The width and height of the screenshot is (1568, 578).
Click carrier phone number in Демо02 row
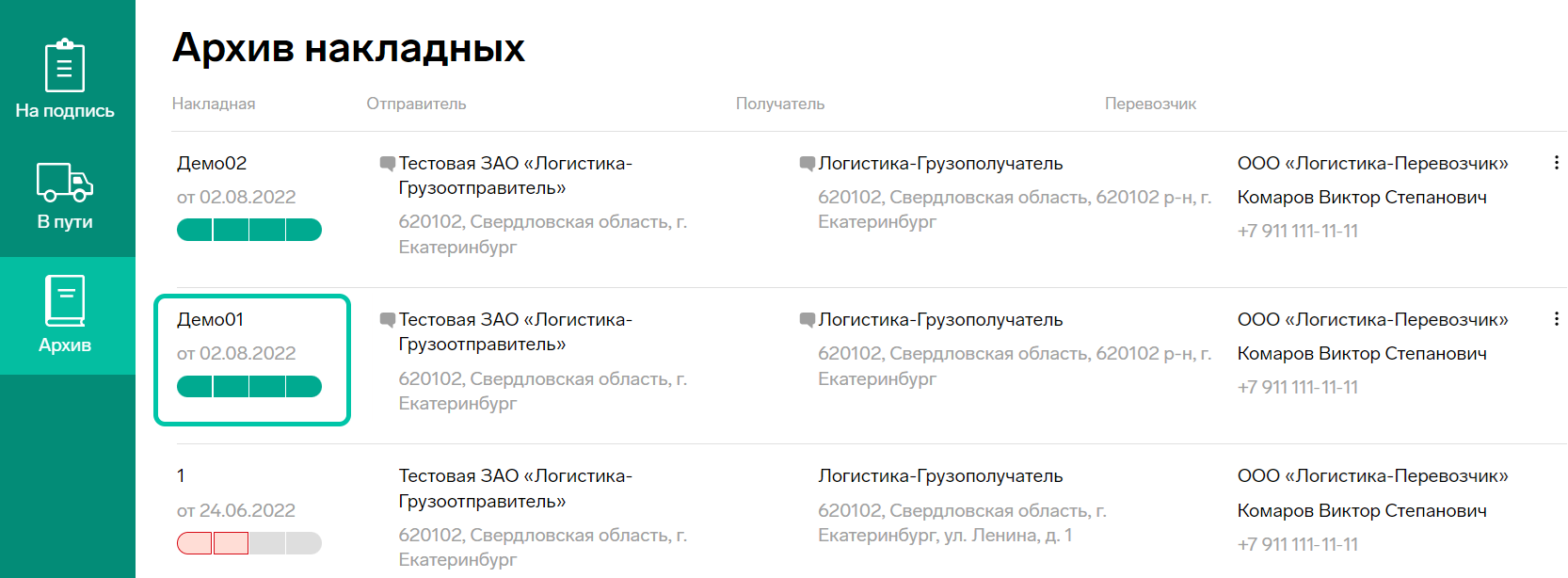click(x=1298, y=231)
